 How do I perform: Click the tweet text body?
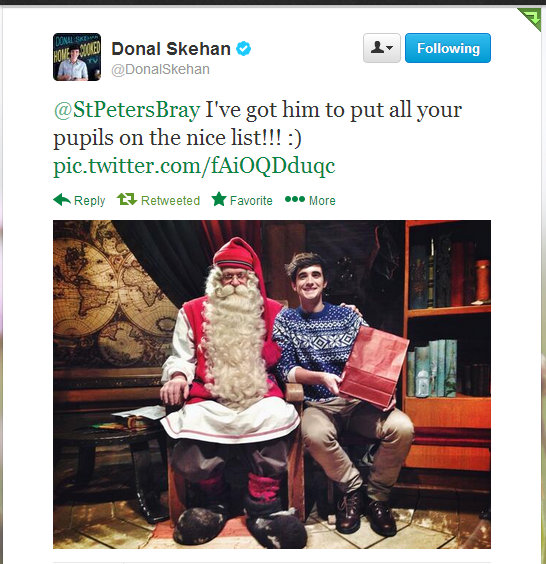258,123
